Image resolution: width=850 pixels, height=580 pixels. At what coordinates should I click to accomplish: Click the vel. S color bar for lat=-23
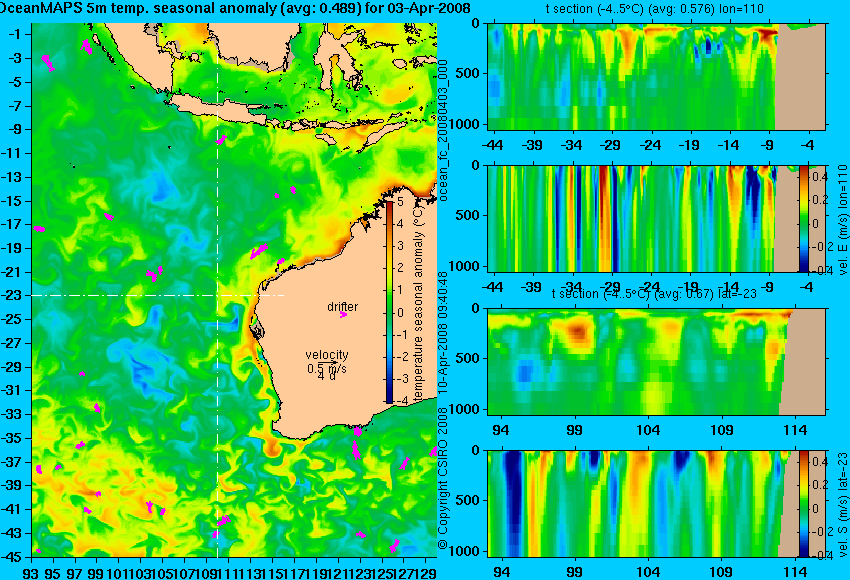point(804,504)
